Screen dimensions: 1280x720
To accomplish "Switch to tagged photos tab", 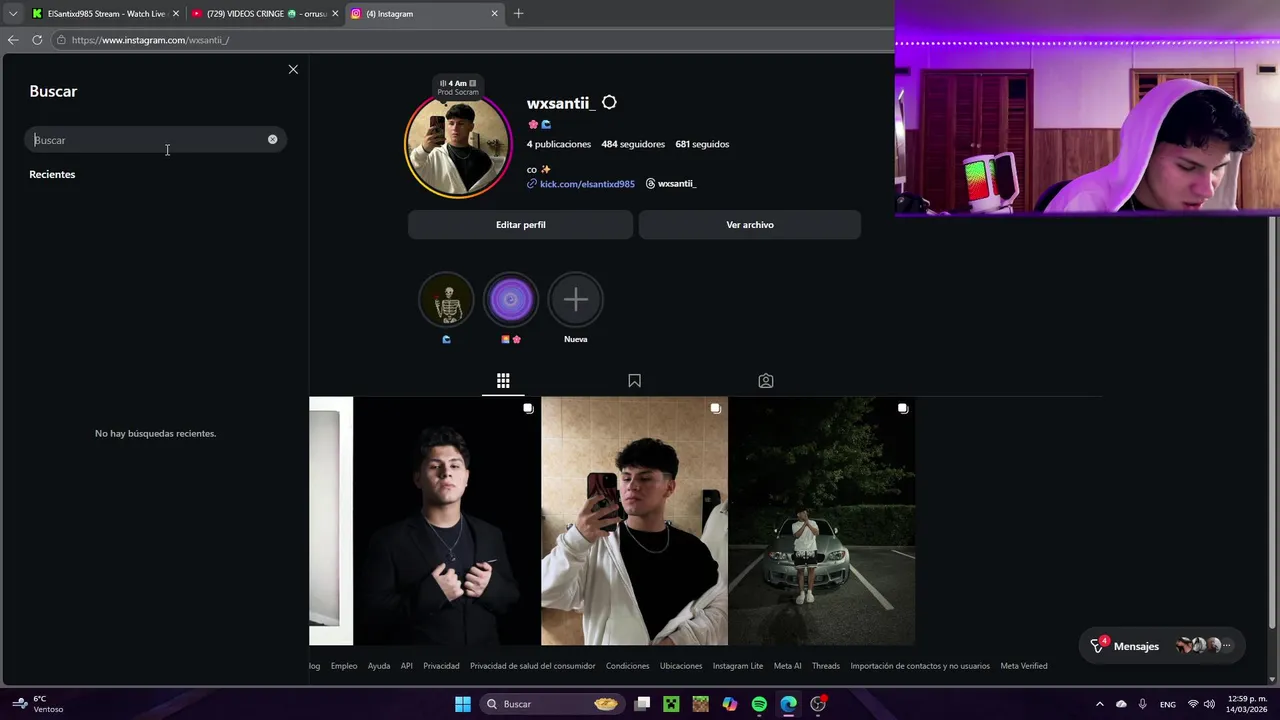I will click(766, 381).
